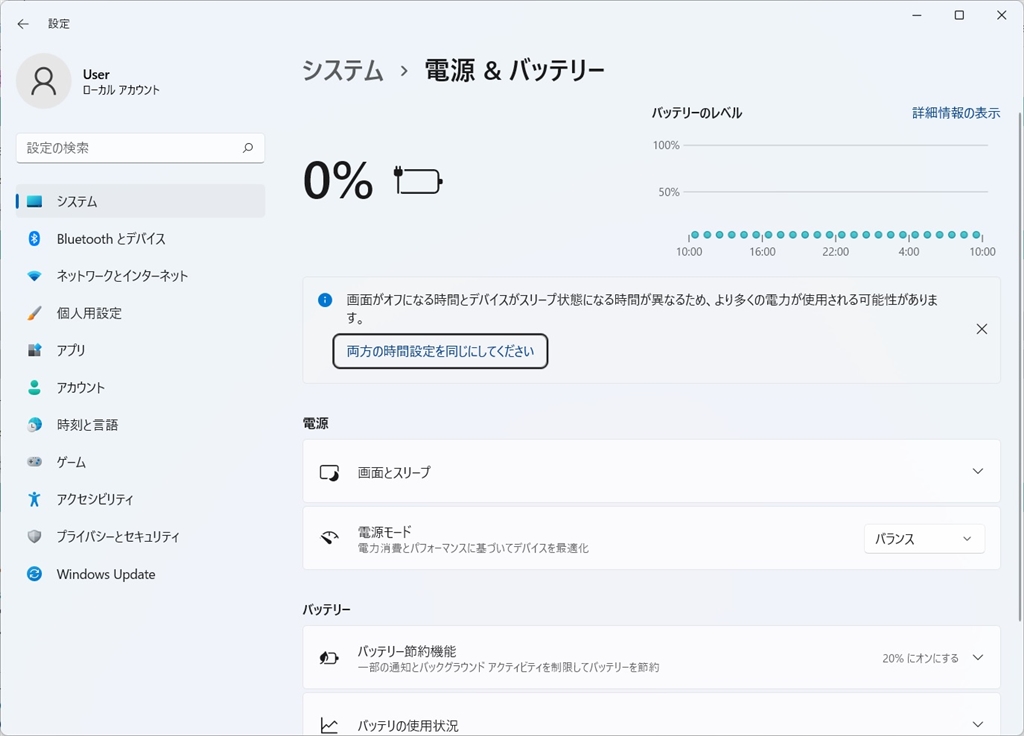Click the 個人用設定 paintbrush icon

[x=34, y=313]
